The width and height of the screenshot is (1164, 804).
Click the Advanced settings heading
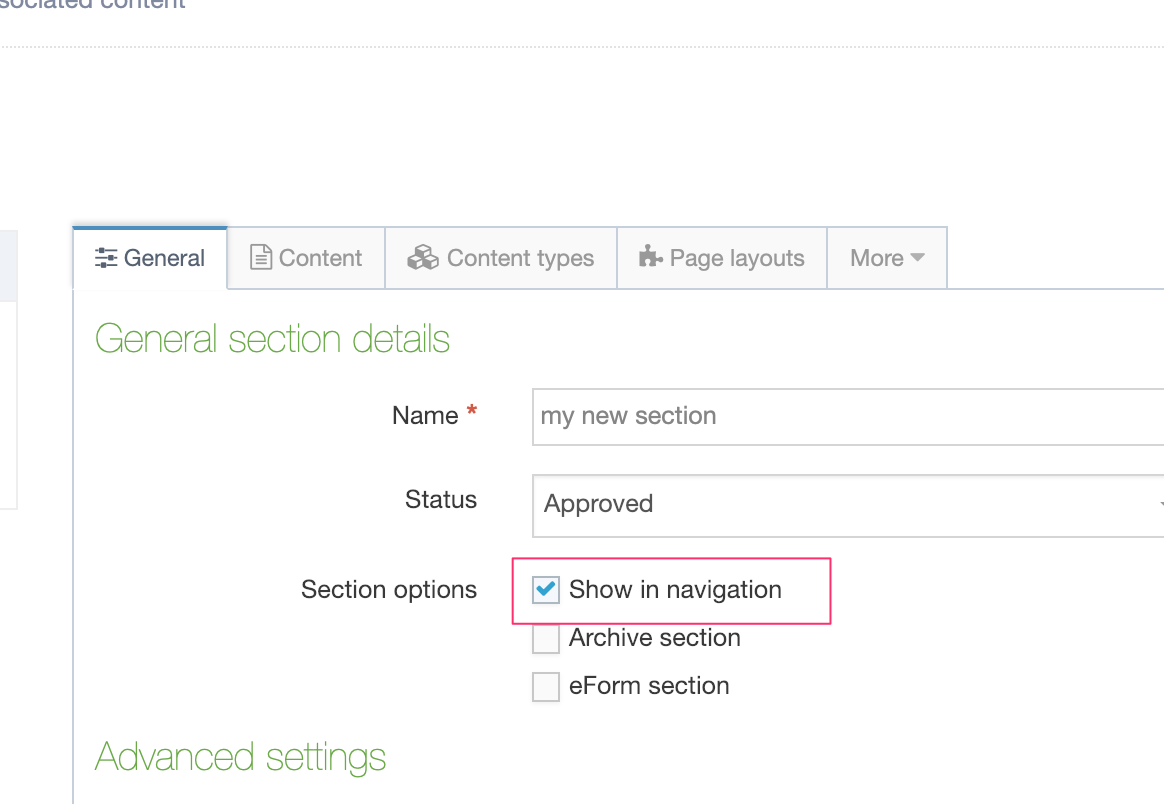click(x=241, y=757)
